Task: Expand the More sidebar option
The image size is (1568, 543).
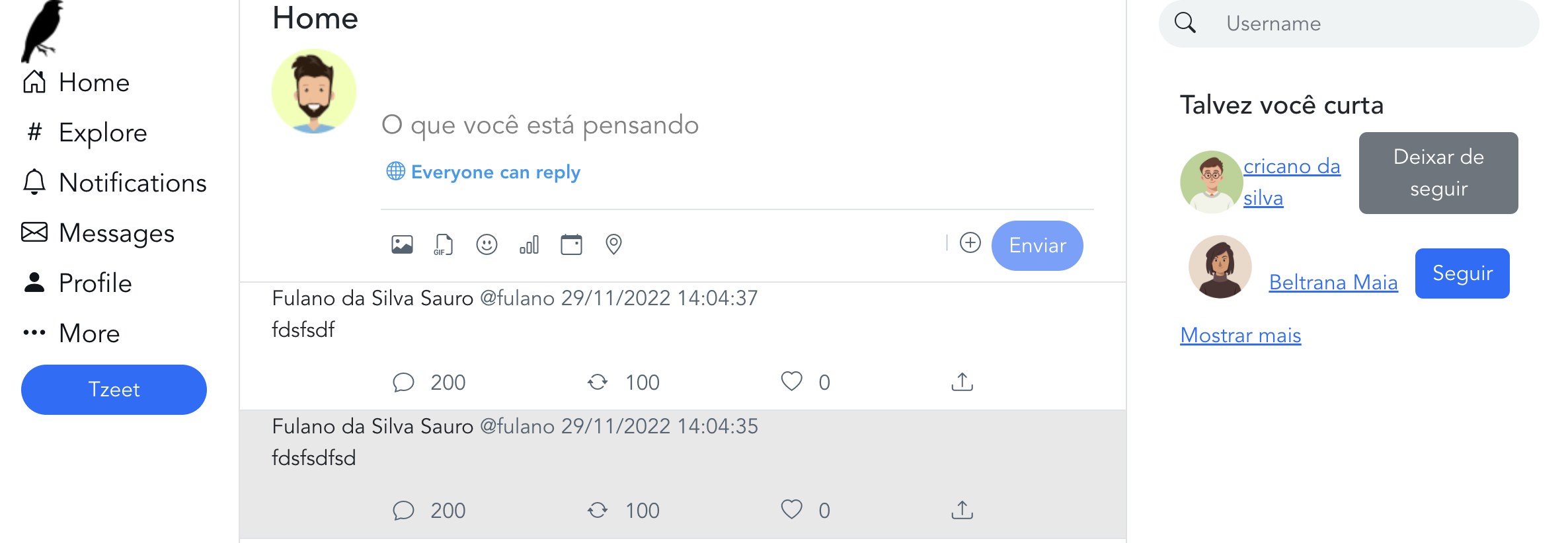Action: click(x=89, y=334)
